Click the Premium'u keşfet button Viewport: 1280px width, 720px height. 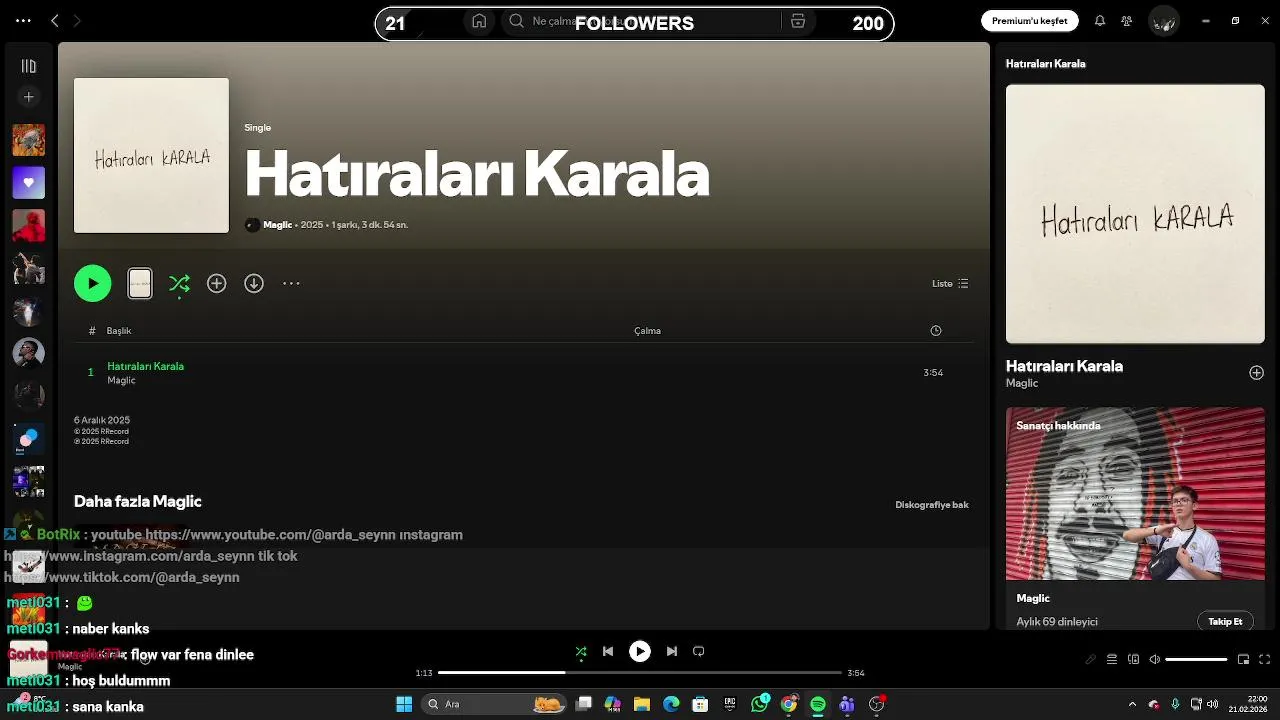click(1029, 20)
